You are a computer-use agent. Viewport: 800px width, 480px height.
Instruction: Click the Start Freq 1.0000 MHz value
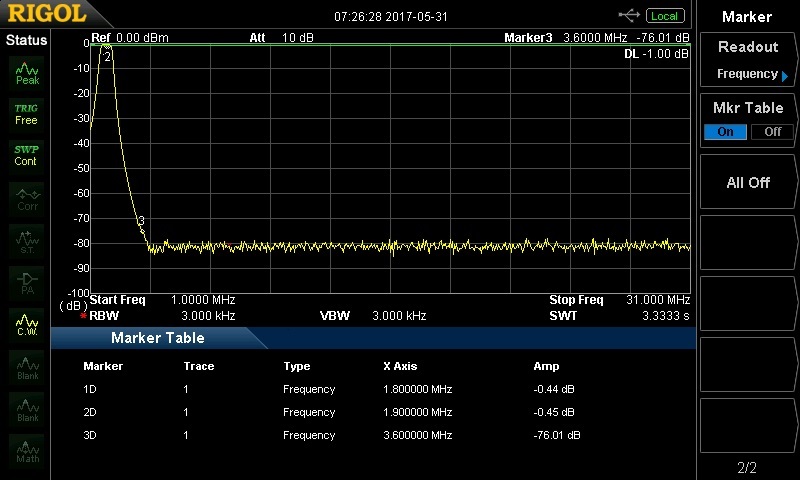[203, 300]
